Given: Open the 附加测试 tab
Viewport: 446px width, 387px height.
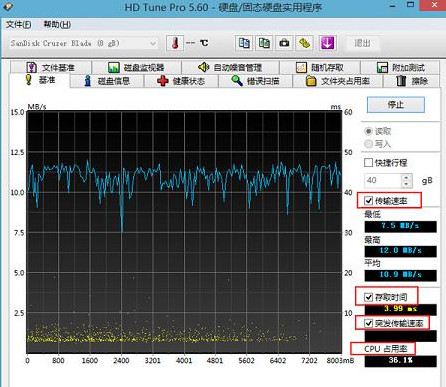Looking at the screenshot, I should click(400, 67).
